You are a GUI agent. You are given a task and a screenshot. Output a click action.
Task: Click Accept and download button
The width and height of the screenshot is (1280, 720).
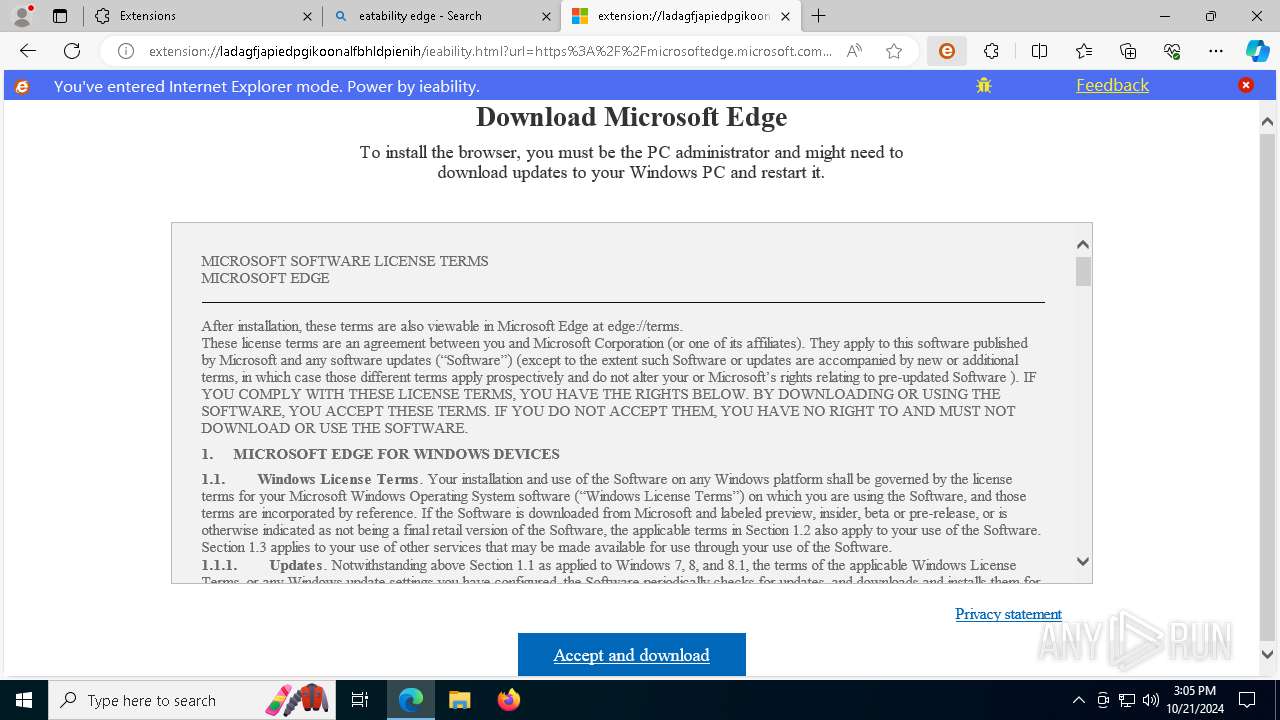coord(632,655)
